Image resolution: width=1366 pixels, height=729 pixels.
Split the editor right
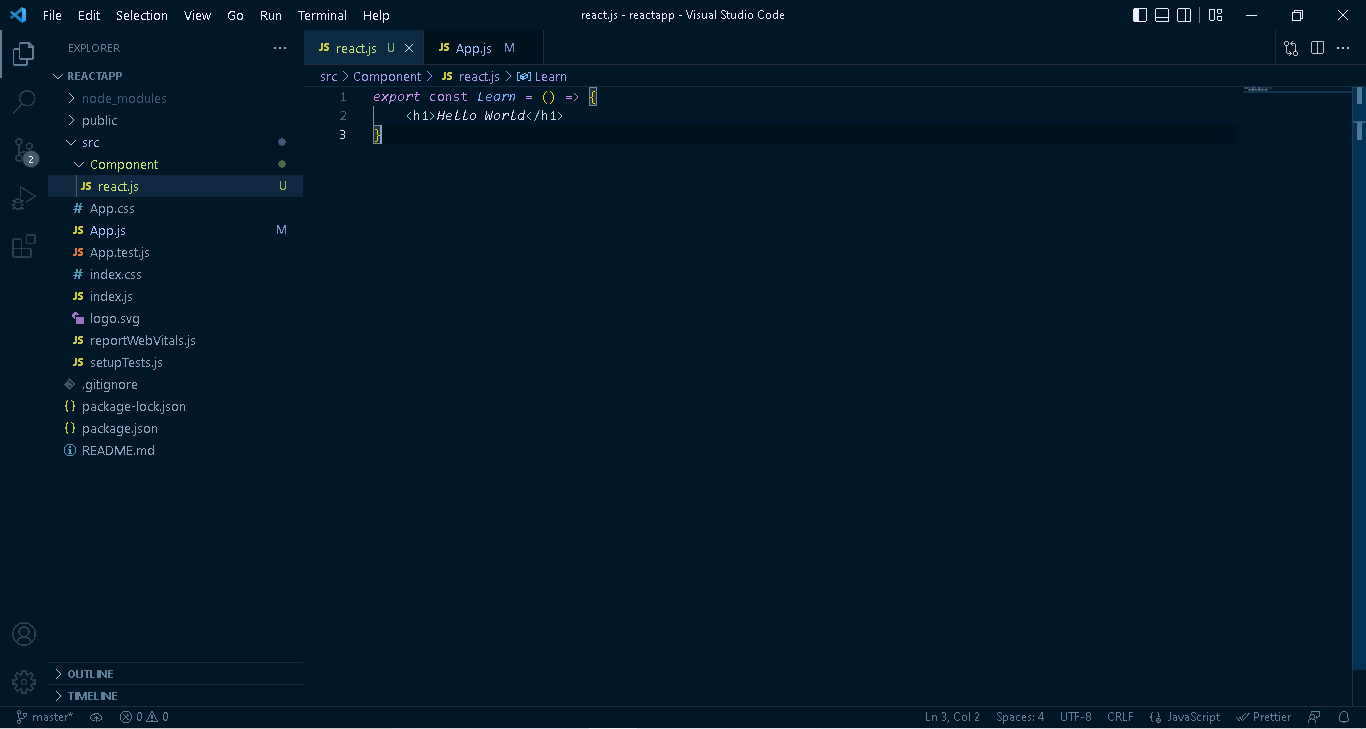pos(1318,48)
